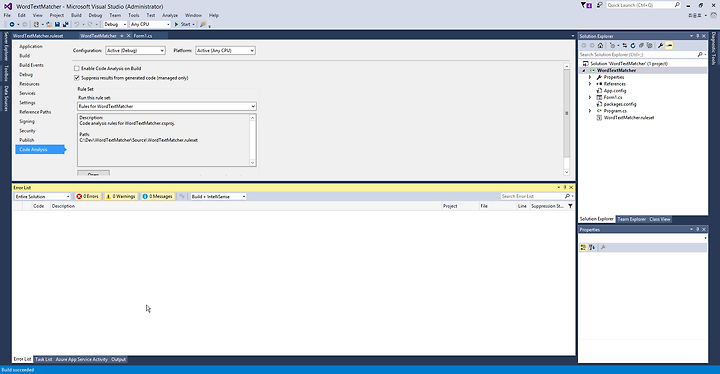Image resolution: width=720 pixels, height=374 pixels.
Task: Click the Undo toolbar icon
Action: 77,24
